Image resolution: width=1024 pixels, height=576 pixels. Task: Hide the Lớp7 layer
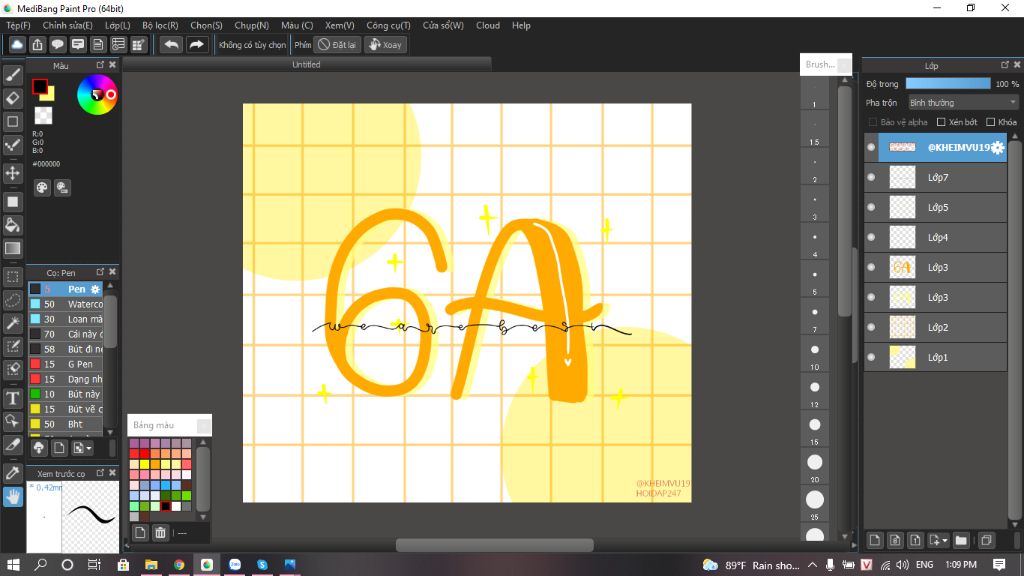click(871, 177)
